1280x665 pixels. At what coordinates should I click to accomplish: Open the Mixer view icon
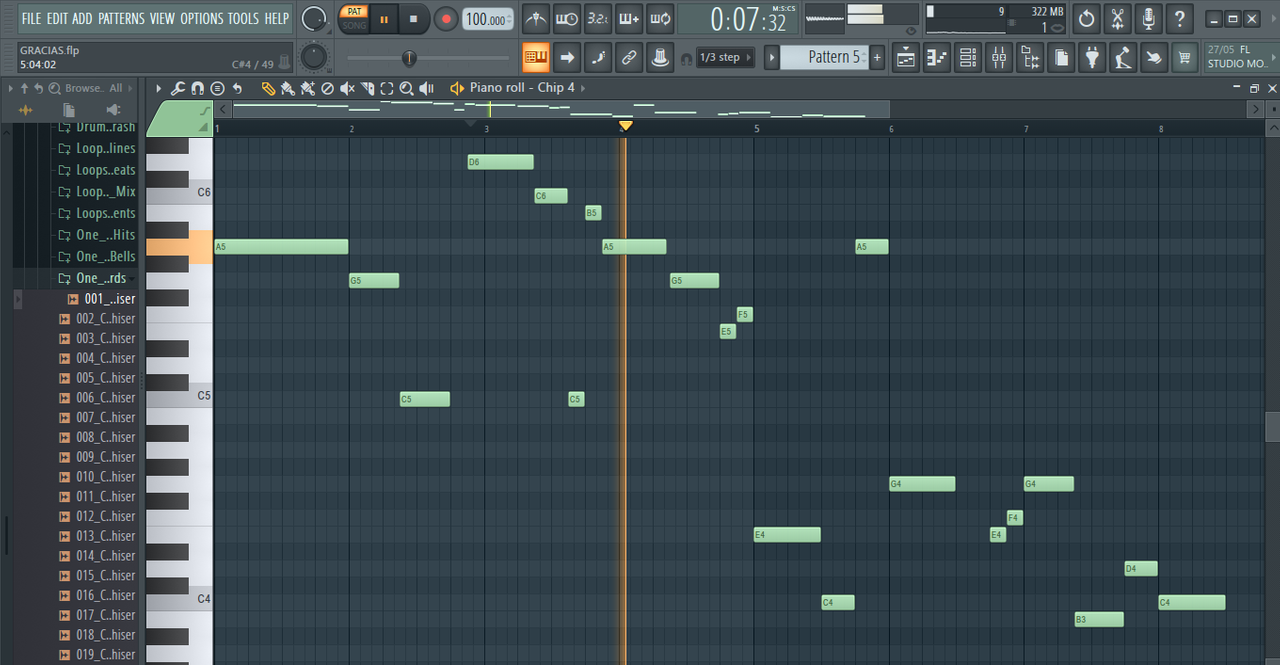pyautogui.click(x=999, y=57)
